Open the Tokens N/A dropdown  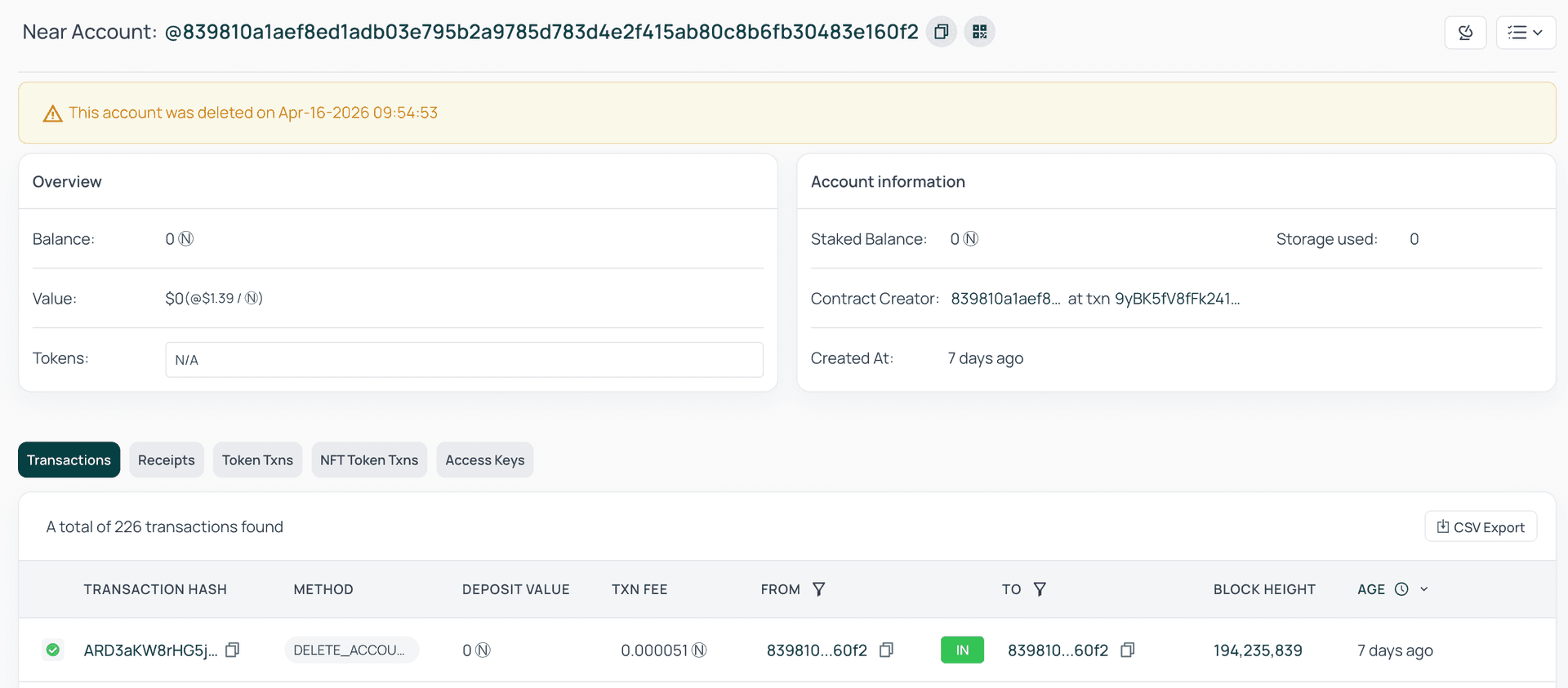click(464, 360)
